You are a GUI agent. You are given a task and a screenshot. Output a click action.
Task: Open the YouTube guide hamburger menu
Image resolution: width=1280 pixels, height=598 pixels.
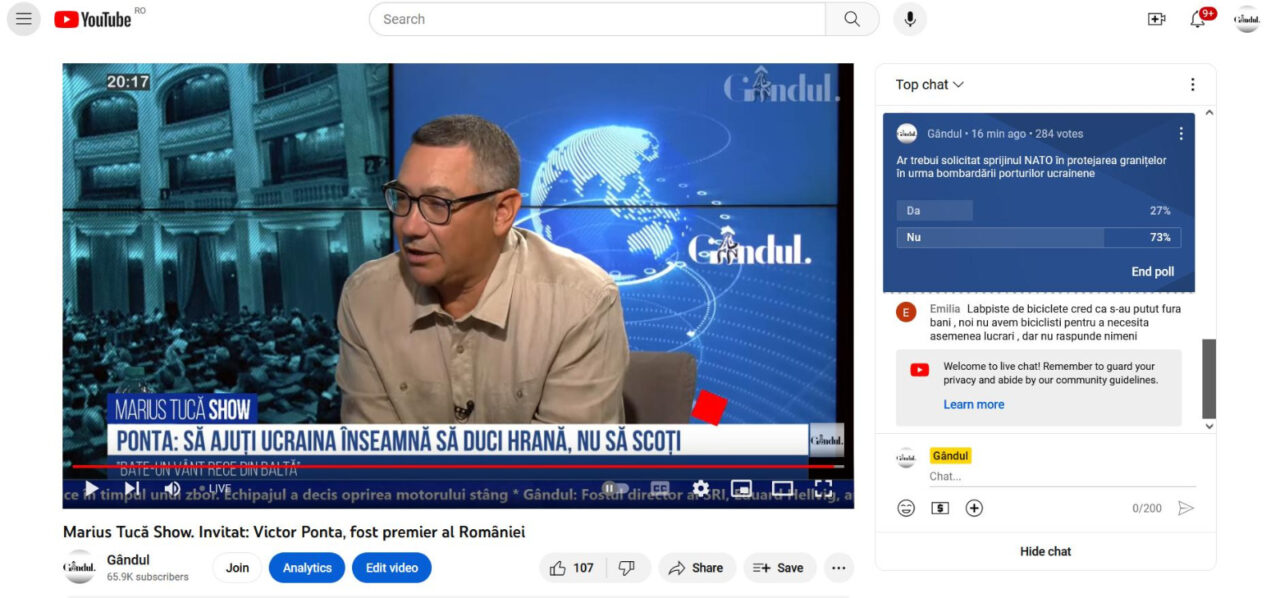click(x=24, y=19)
